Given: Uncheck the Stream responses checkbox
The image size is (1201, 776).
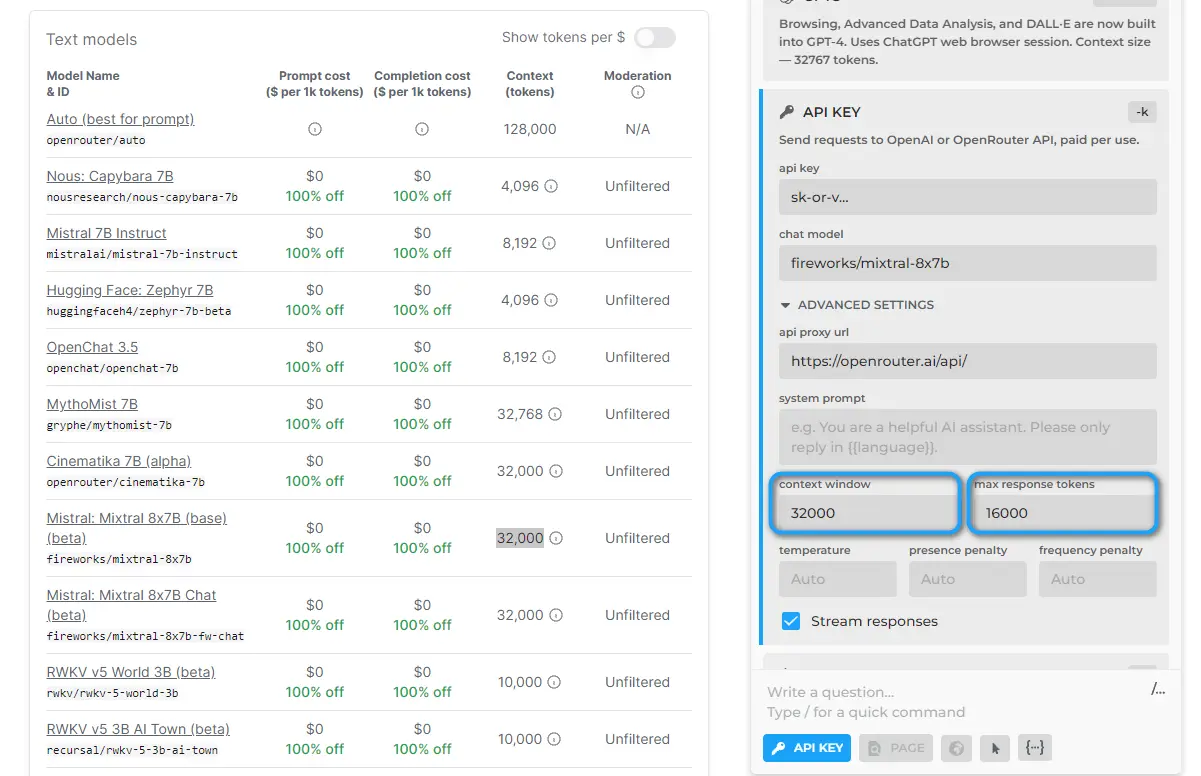Looking at the screenshot, I should click(791, 621).
